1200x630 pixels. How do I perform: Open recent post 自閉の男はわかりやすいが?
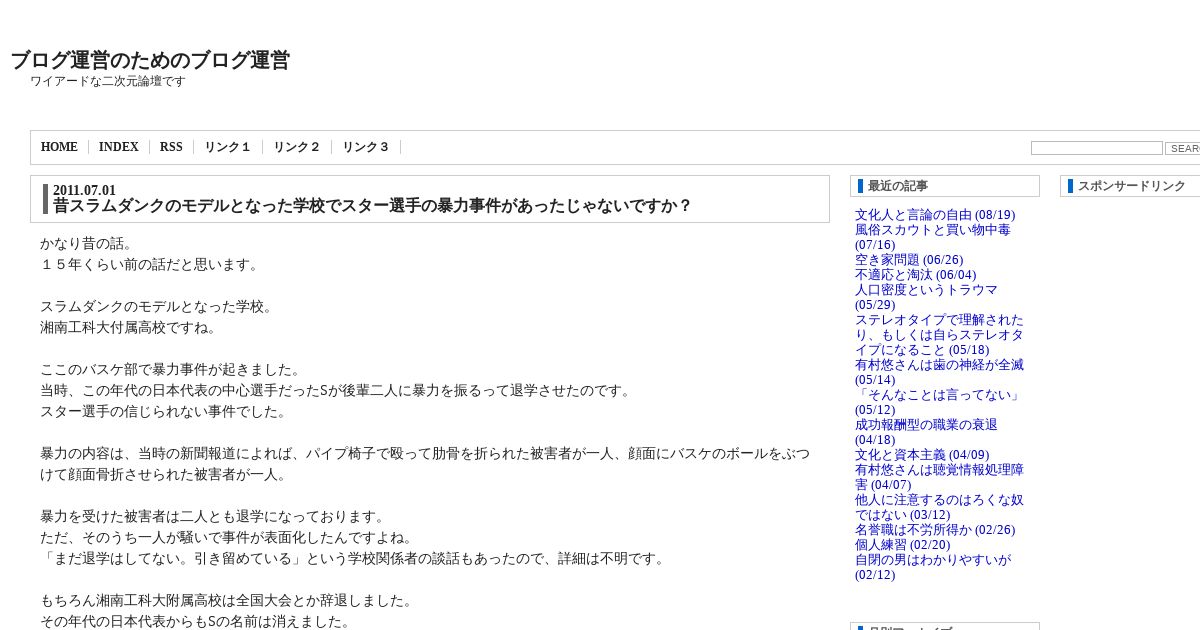(x=933, y=567)
